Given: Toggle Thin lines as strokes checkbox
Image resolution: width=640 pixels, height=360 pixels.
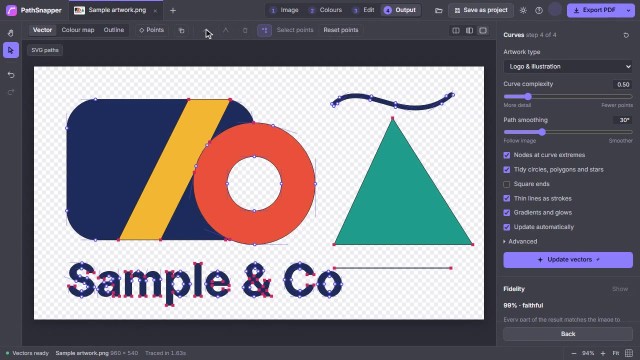Looking at the screenshot, I should tap(507, 198).
